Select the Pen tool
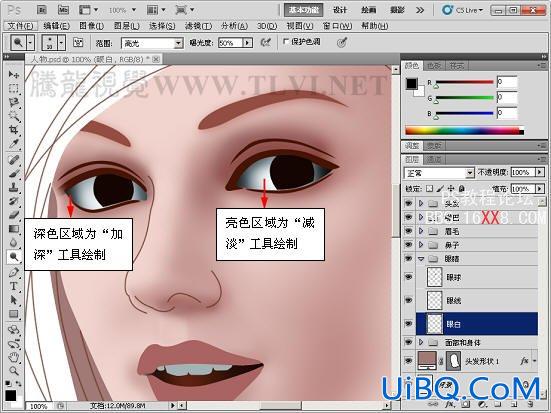 point(14,272)
